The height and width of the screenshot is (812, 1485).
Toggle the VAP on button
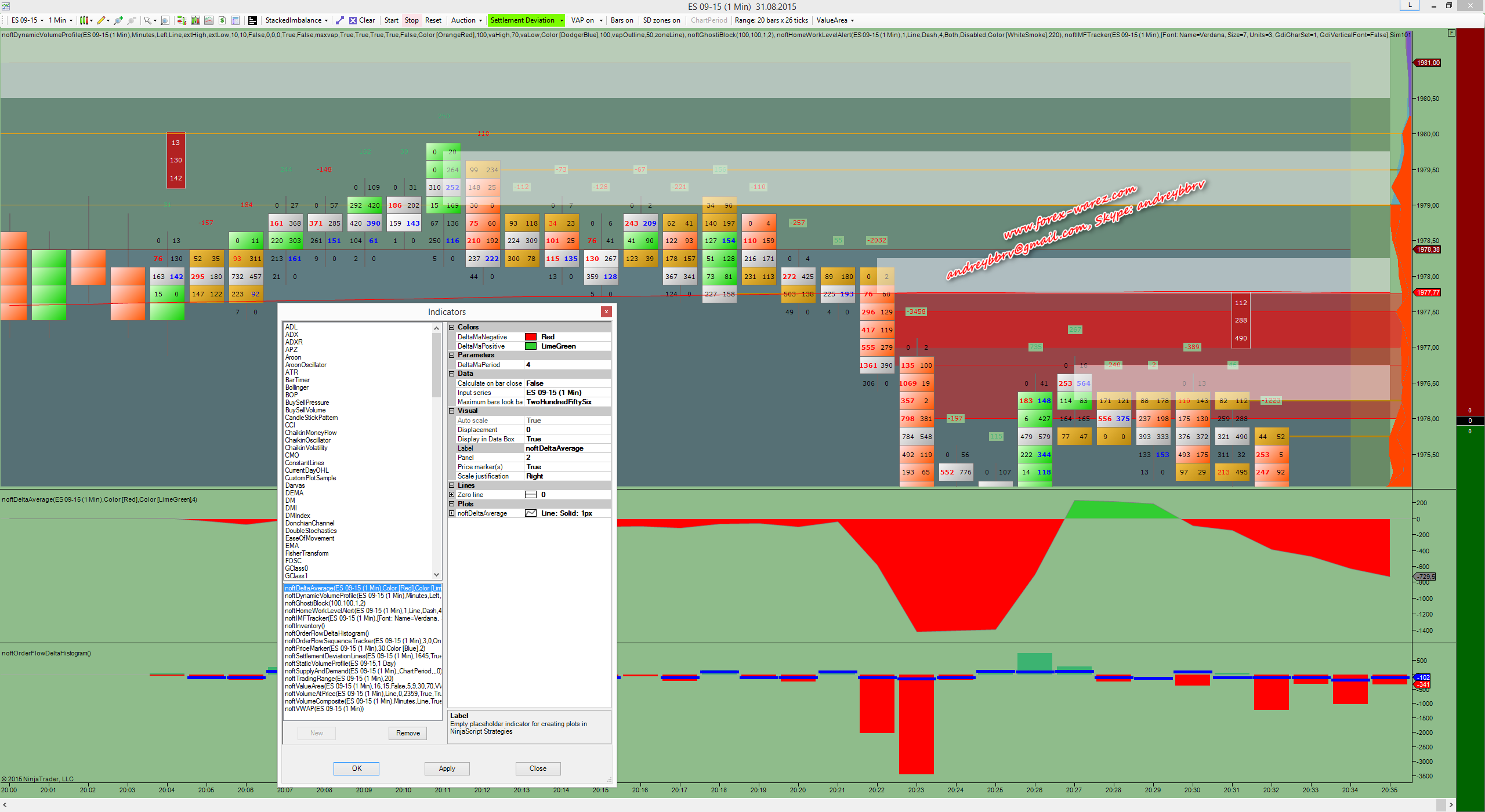pyautogui.click(x=582, y=20)
